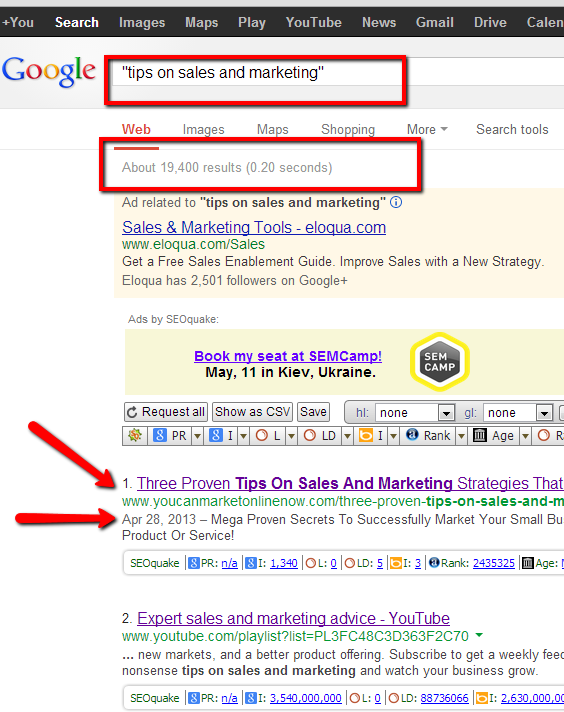Open the More search menu
This screenshot has width=564, height=712.
click(427, 129)
